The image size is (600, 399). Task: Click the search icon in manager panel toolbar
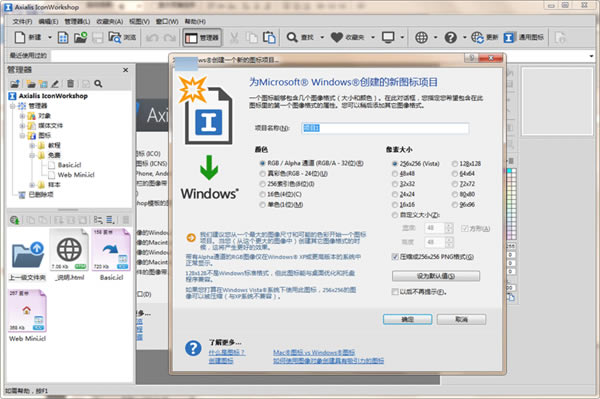[x=98, y=83]
